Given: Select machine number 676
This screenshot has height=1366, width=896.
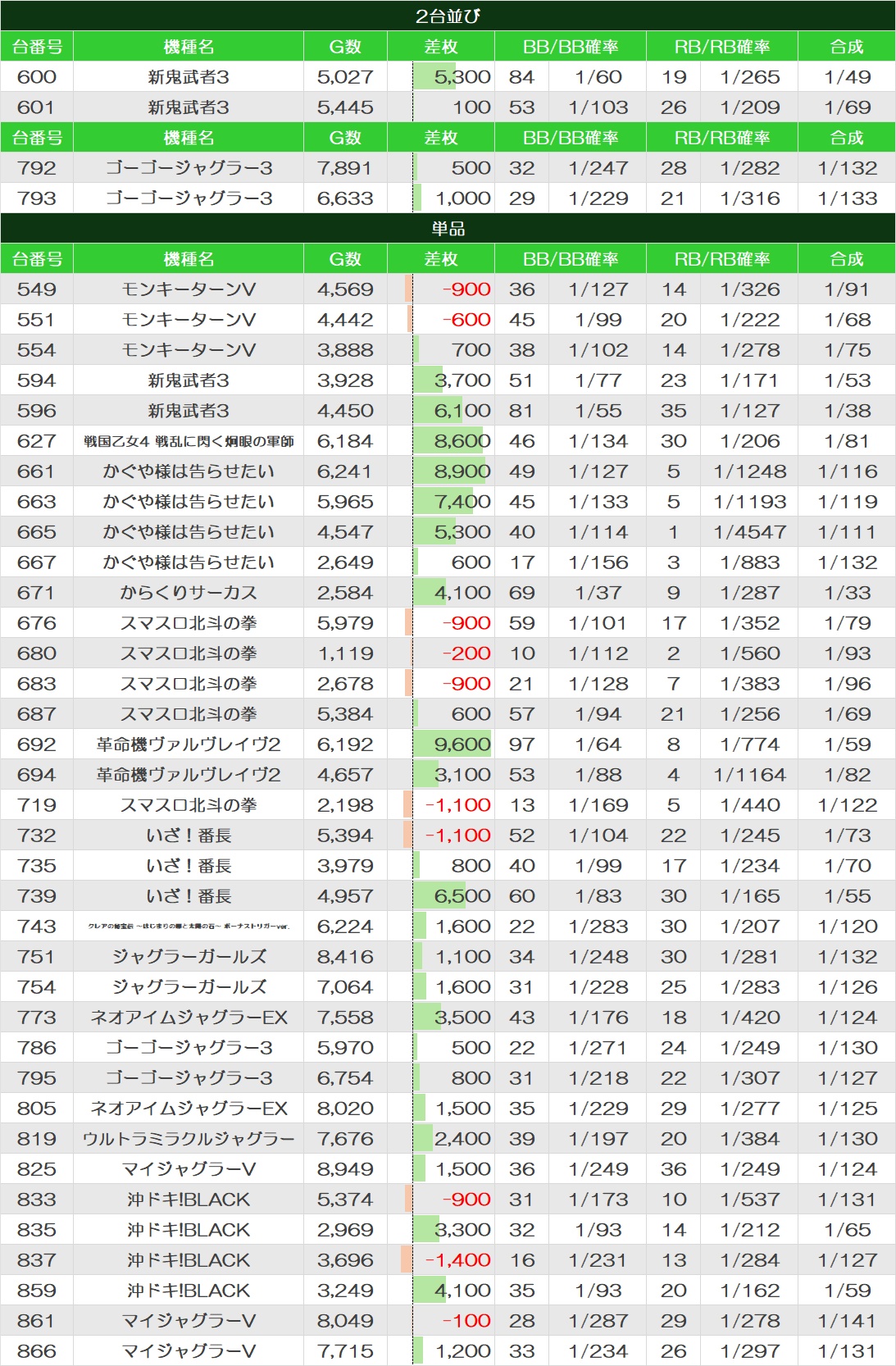Looking at the screenshot, I should click(x=37, y=623).
